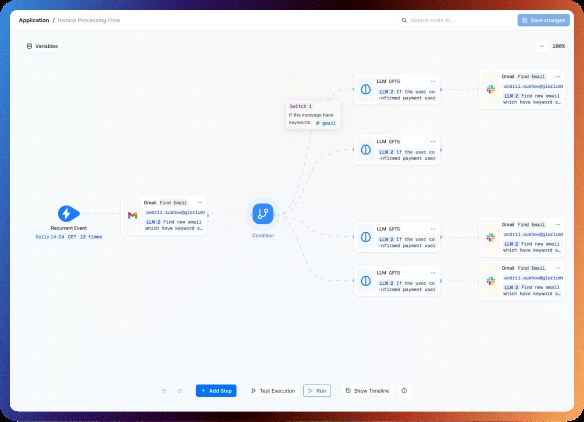584x422 pixels.
Task: Click the Slack logo on the bottom right-side node
Action: 491,281
